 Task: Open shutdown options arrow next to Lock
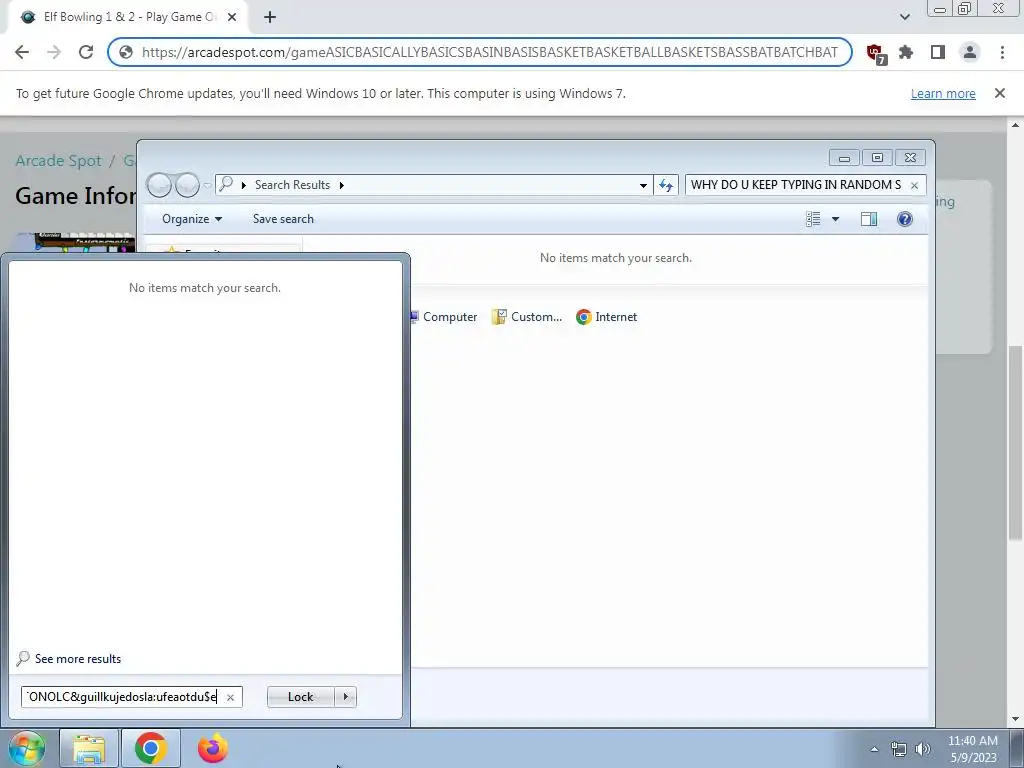coord(345,697)
